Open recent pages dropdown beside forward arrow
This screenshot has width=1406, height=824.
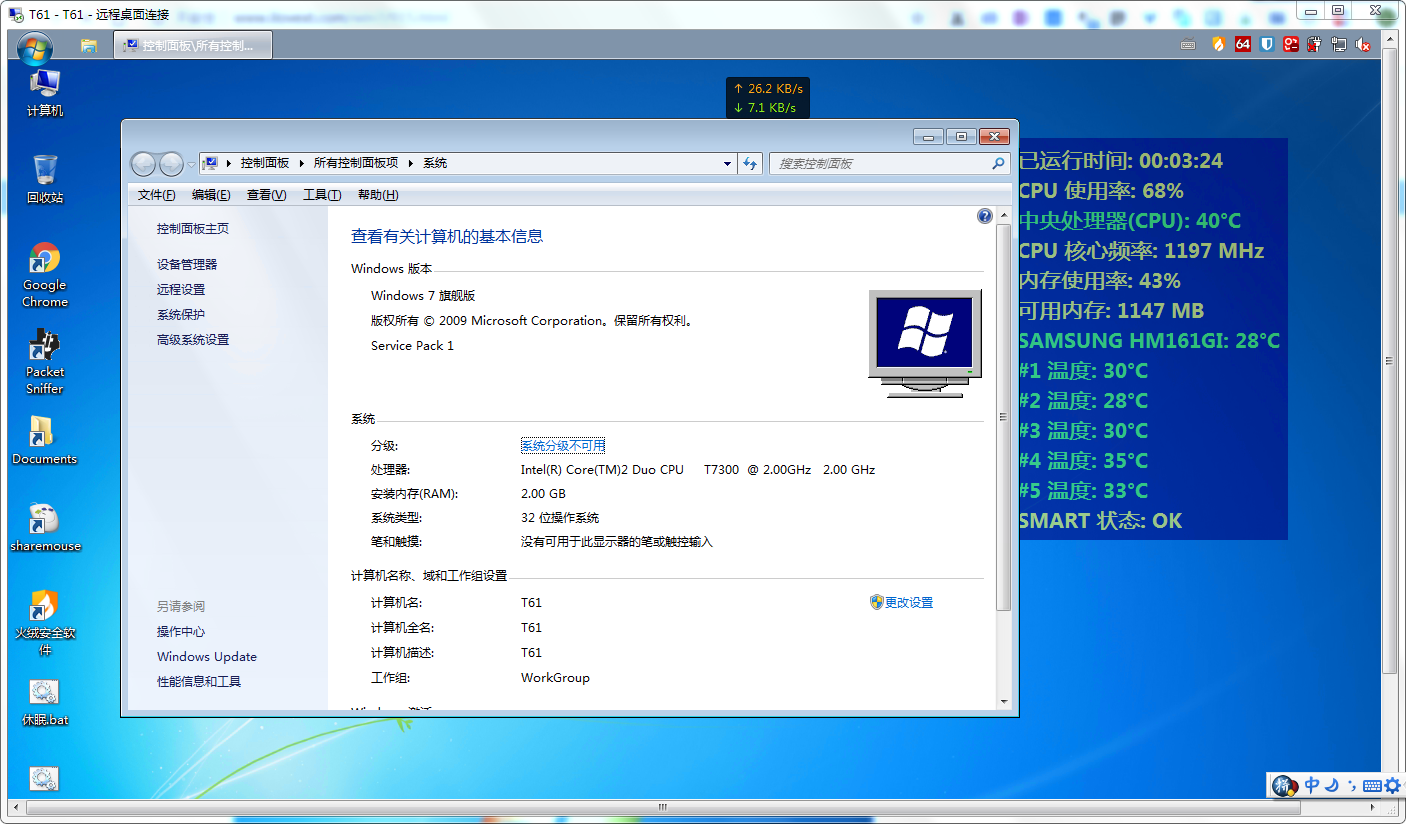tap(191, 164)
